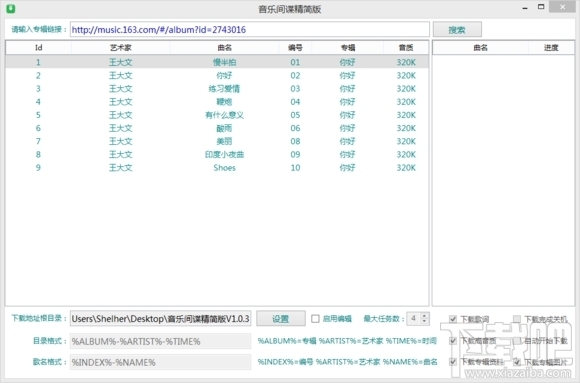Screen dimensions: 580x383
Task: Click the download root directory path field
Action: (161, 319)
